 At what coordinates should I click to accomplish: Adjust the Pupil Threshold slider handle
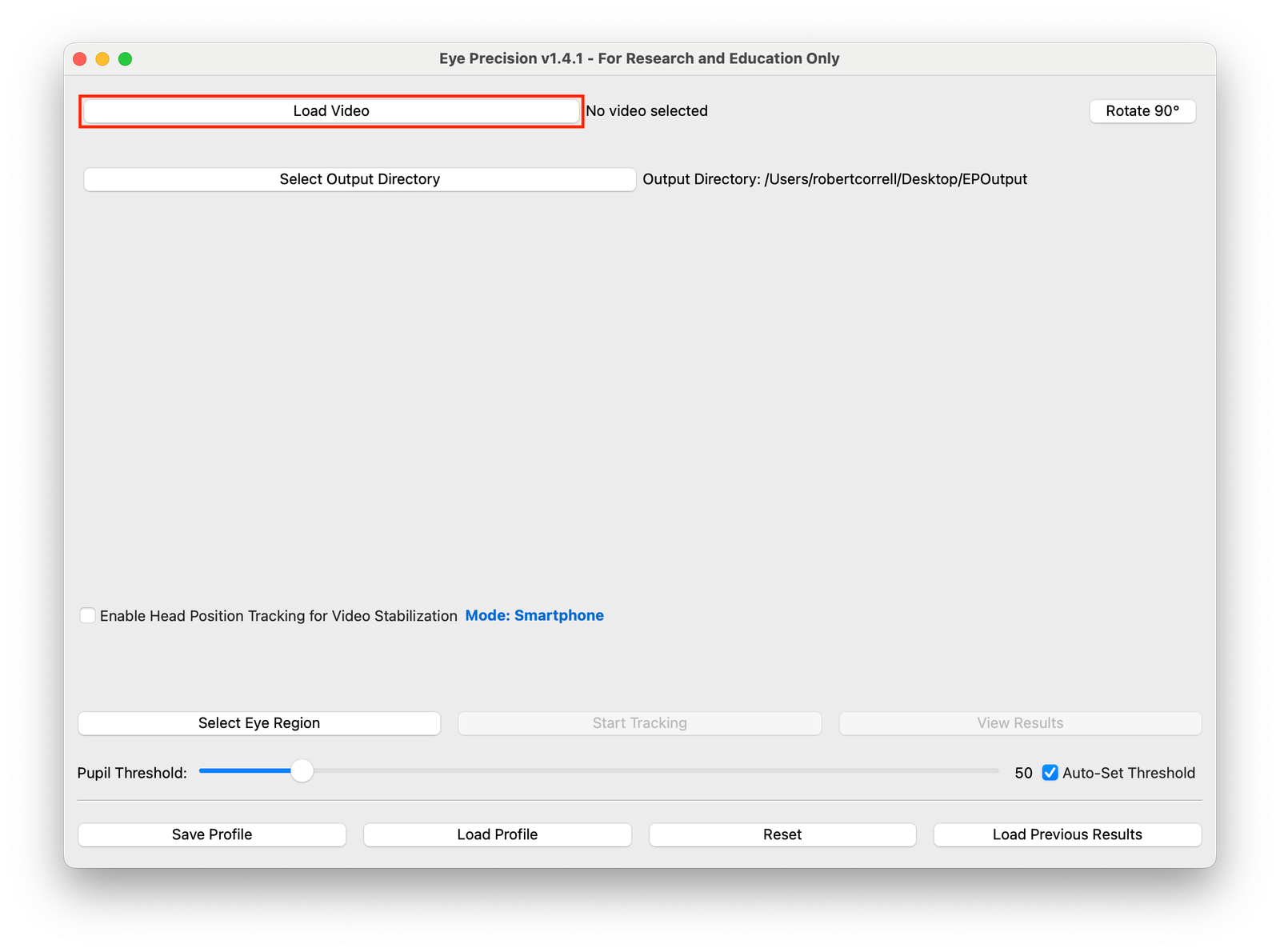click(302, 770)
